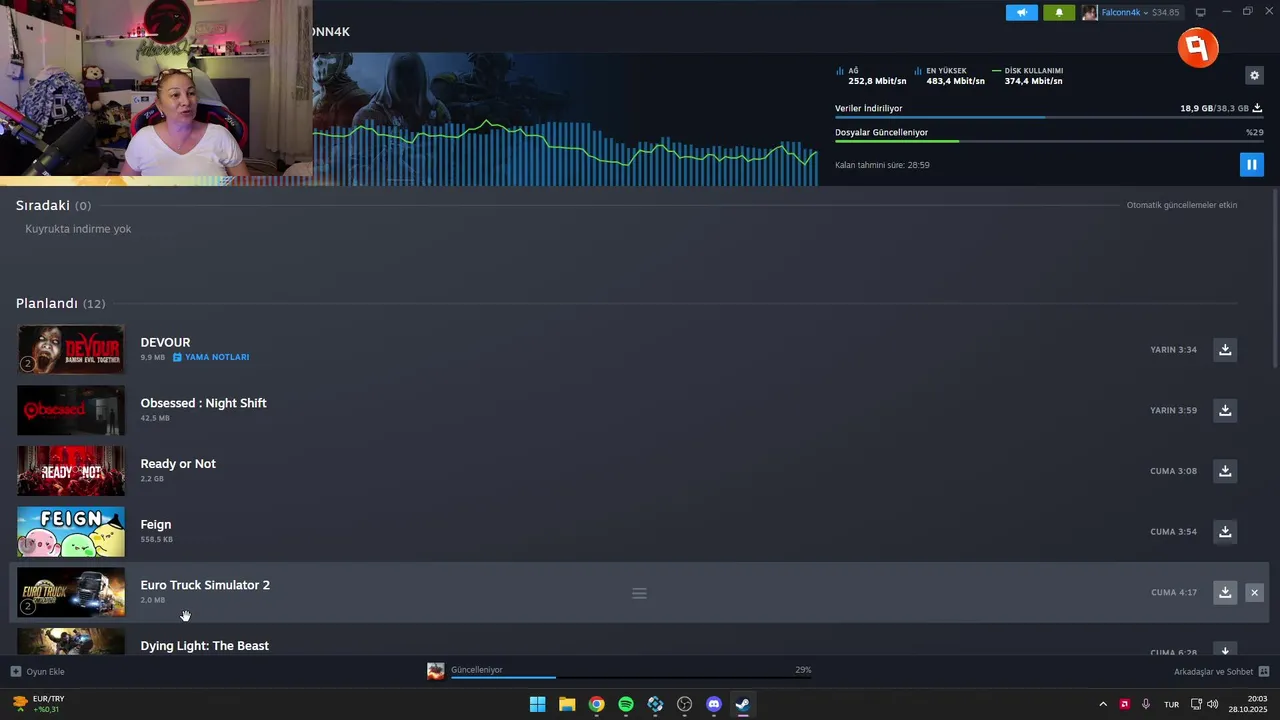
Task: Open the Steam taskbar icon
Action: [743, 704]
